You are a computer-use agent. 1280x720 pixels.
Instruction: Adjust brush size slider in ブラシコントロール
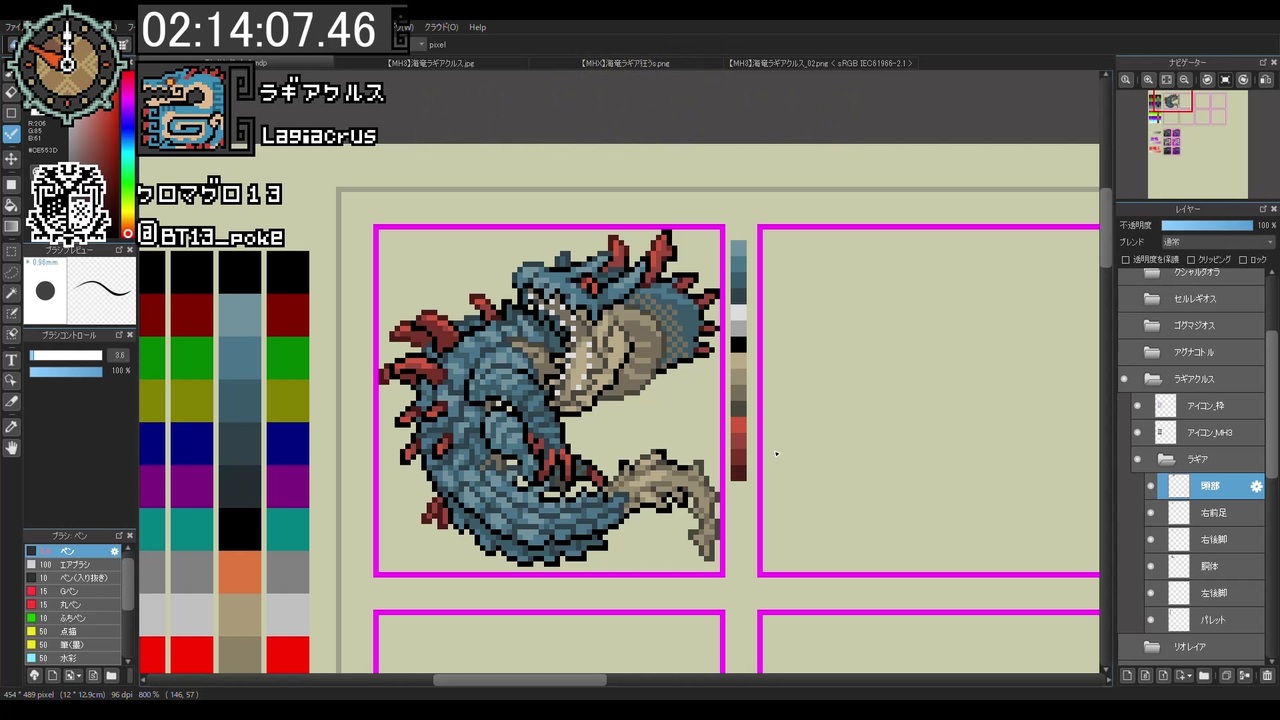pyautogui.click(x=66, y=355)
